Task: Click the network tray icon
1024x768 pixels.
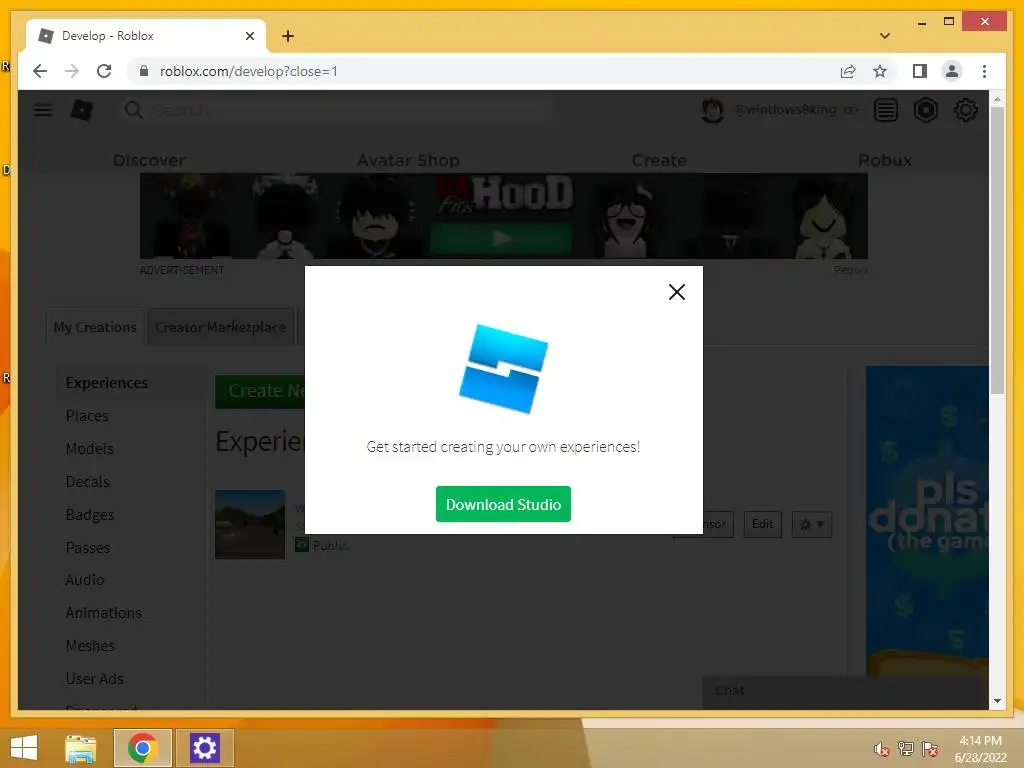Action: pos(906,749)
